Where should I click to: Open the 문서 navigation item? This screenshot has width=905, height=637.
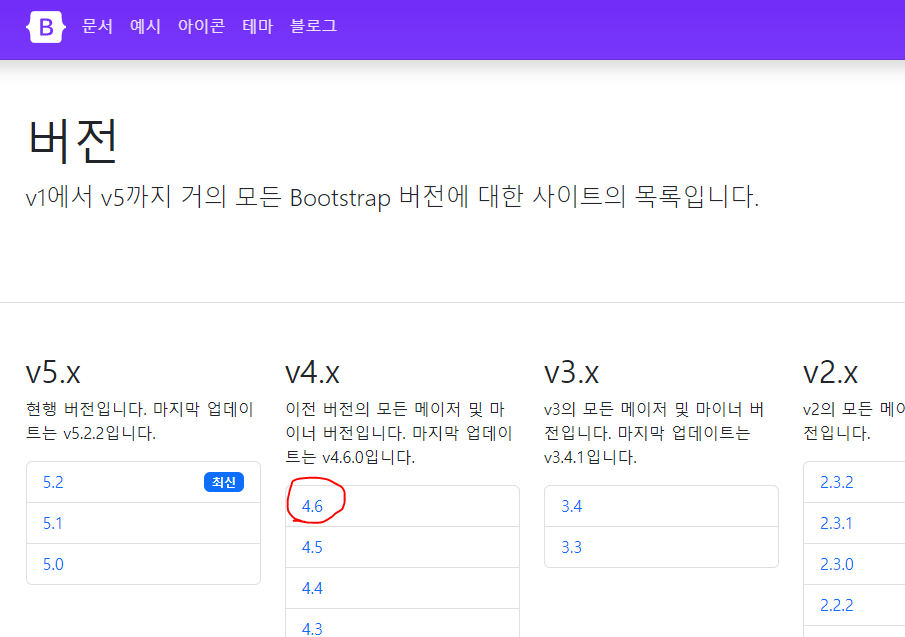pyautogui.click(x=97, y=26)
